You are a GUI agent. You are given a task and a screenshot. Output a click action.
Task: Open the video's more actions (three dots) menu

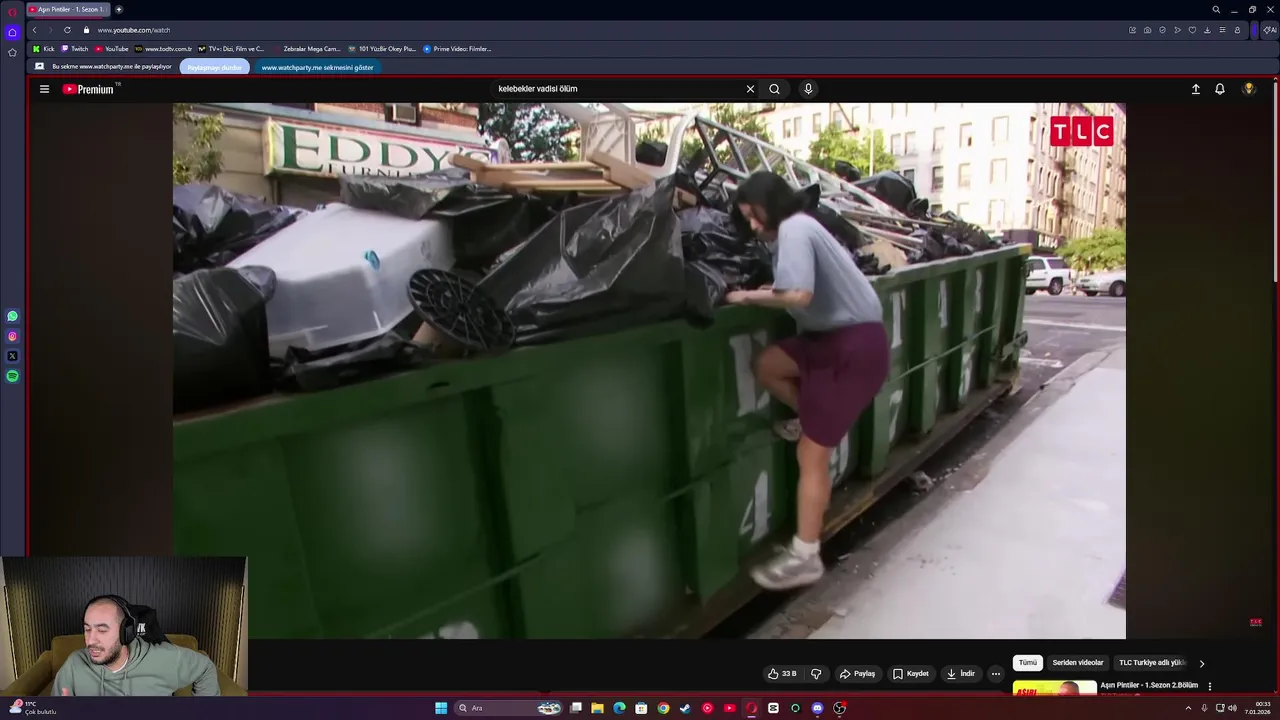pos(996,674)
